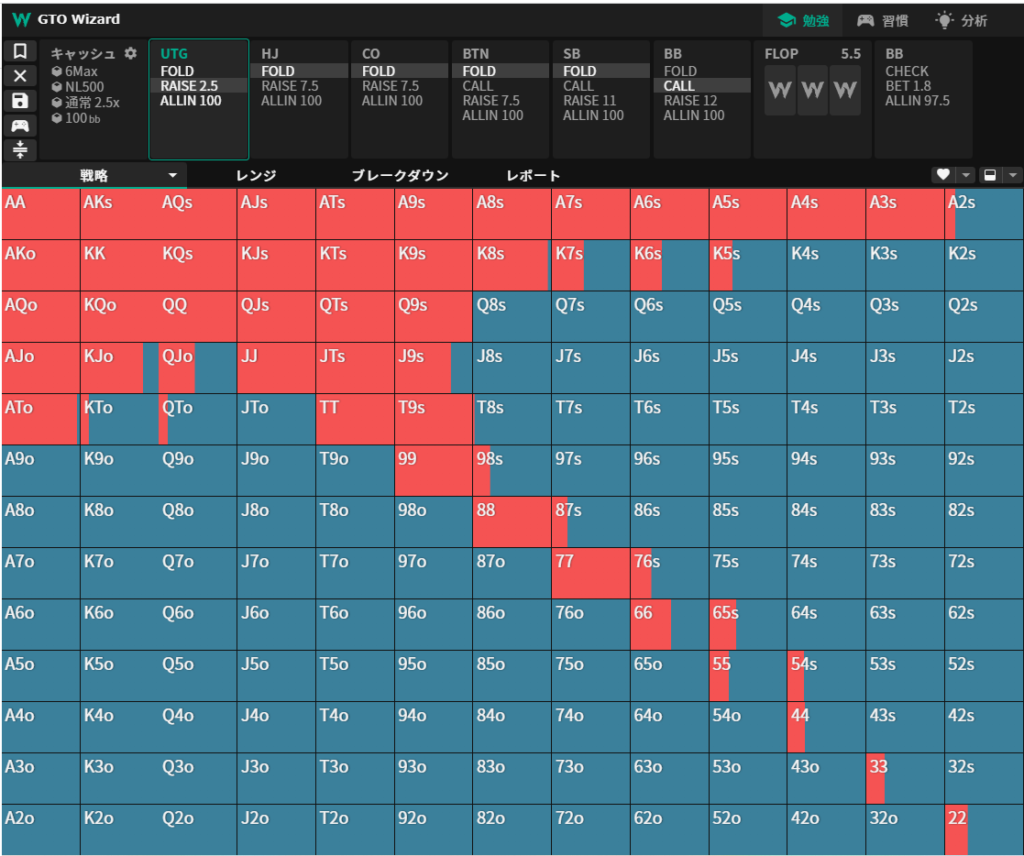Viewport: 1024px width, 856px height.
Task: Select UTG RAISE 2.5 action
Action: (x=190, y=86)
